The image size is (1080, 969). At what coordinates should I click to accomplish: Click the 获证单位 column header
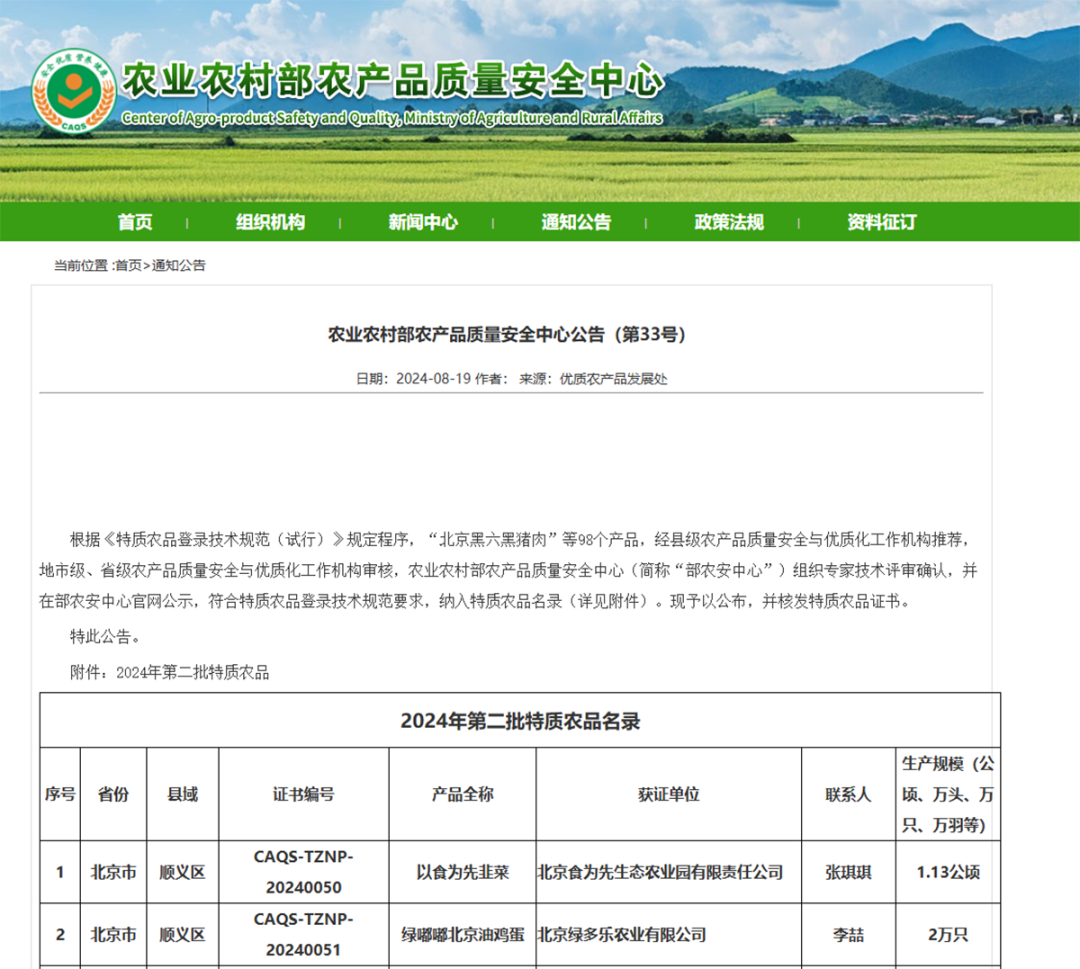pyautogui.click(x=668, y=794)
